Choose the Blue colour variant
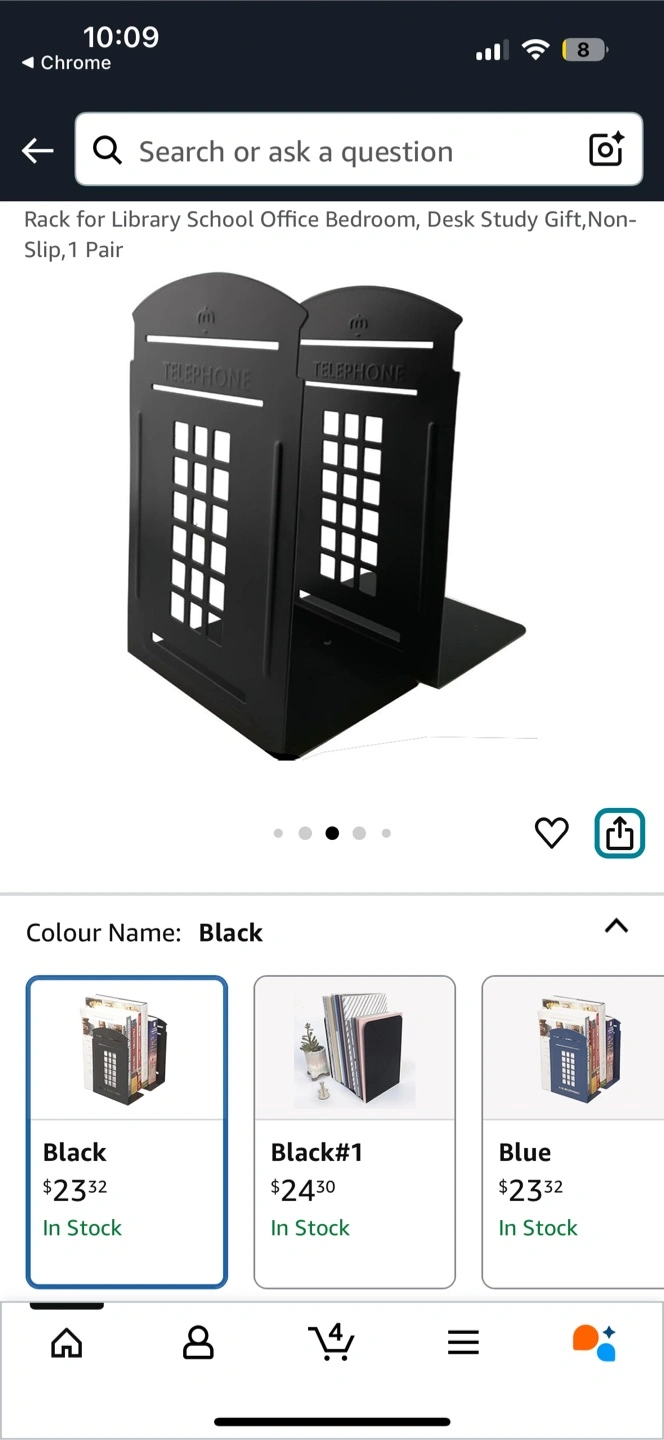 (573, 1132)
